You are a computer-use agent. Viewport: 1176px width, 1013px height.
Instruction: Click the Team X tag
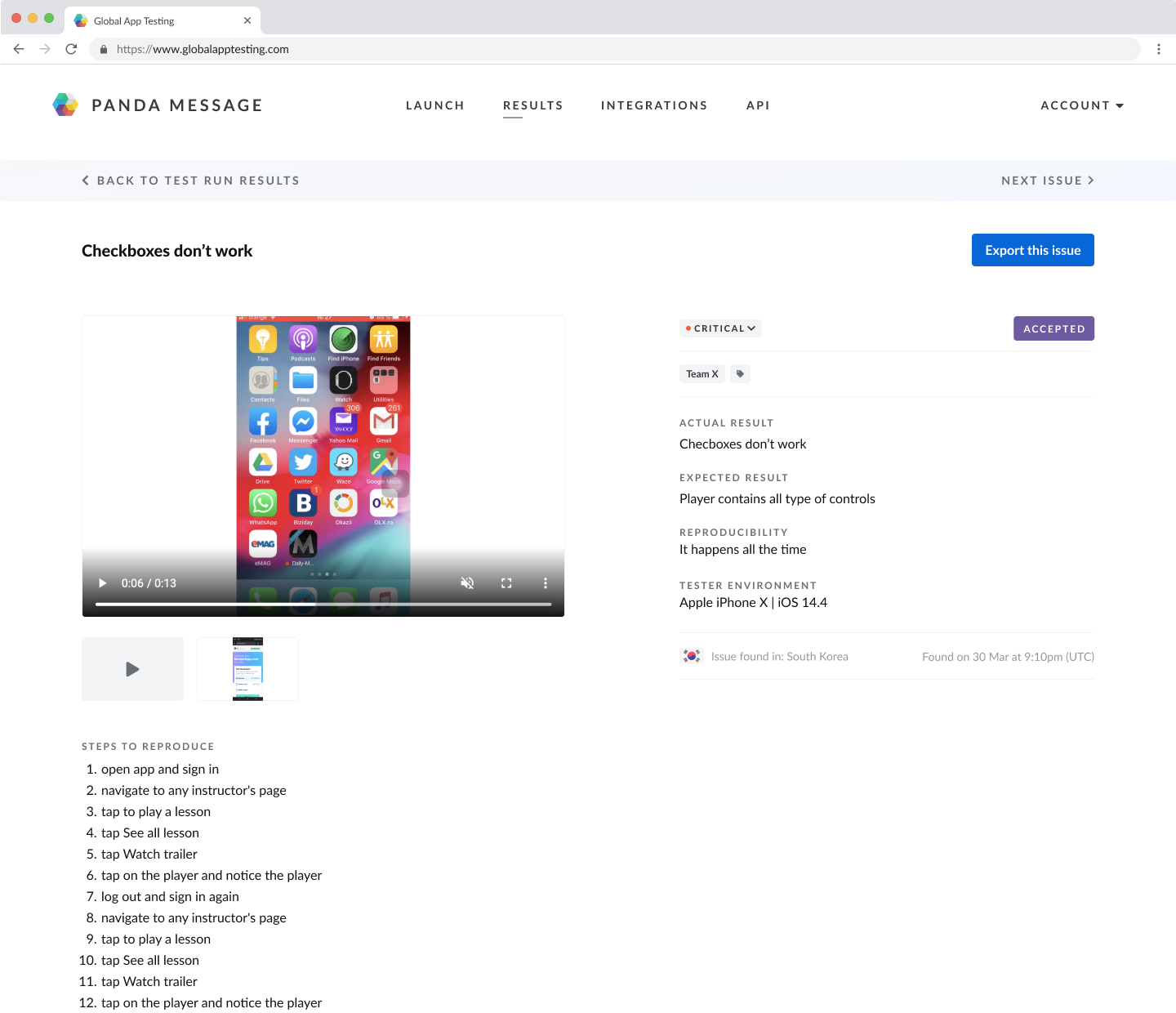(x=702, y=374)
